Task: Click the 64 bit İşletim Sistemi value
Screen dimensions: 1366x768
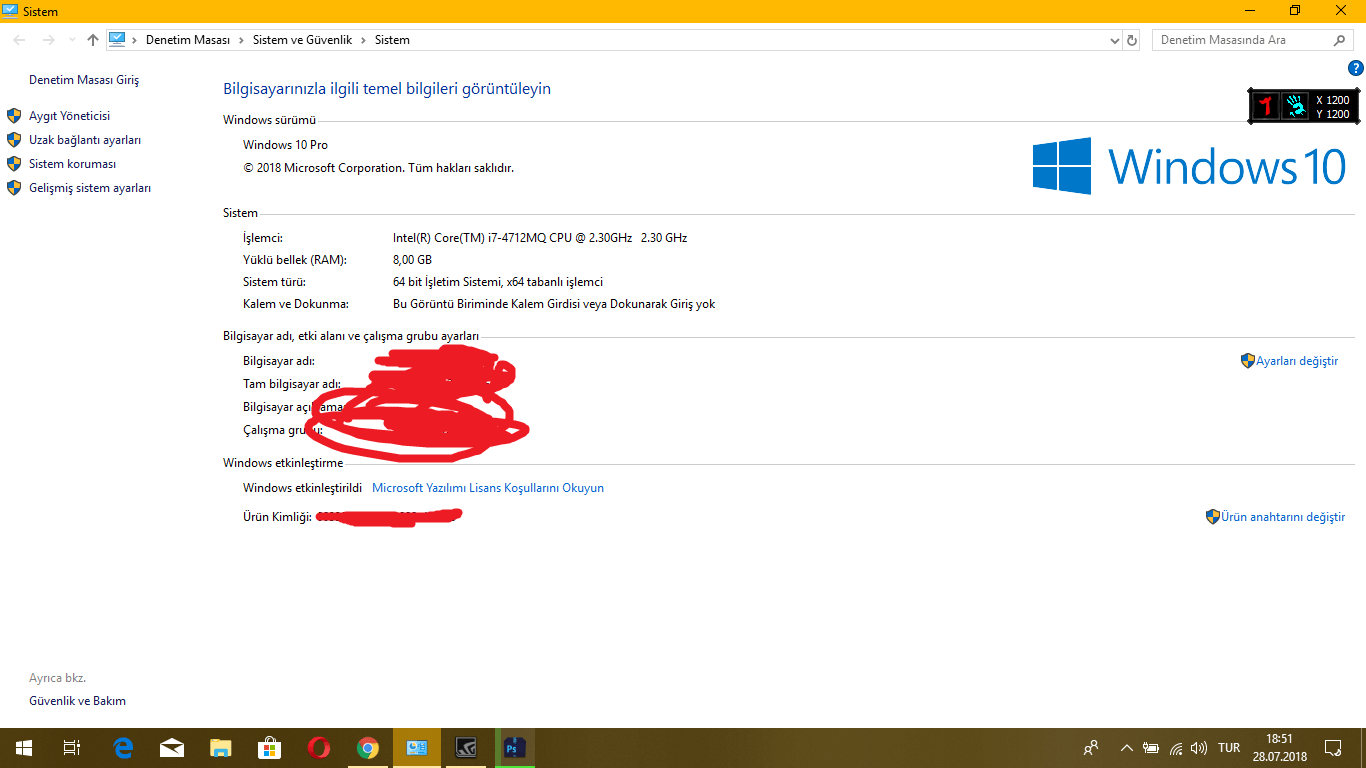Action: pyautogui.click(x=498, y=282)
